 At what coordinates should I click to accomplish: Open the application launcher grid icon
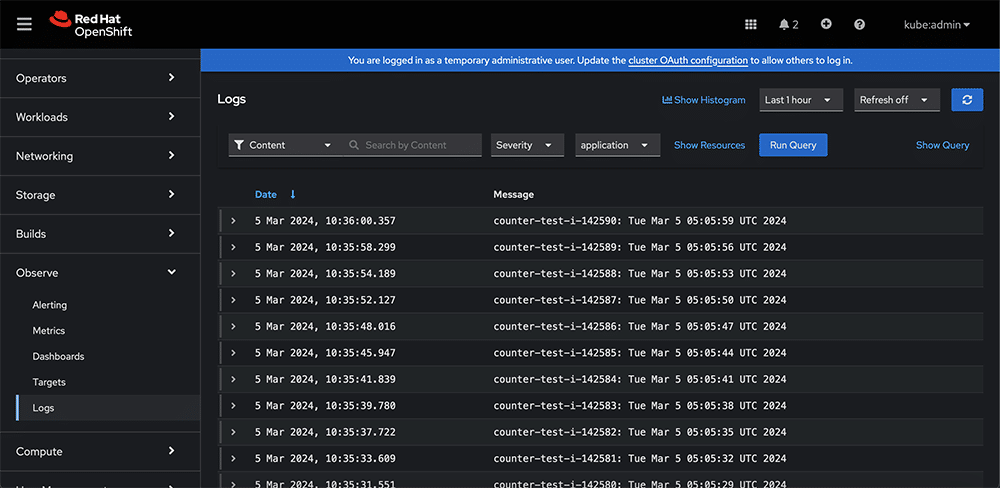(751, 24)
